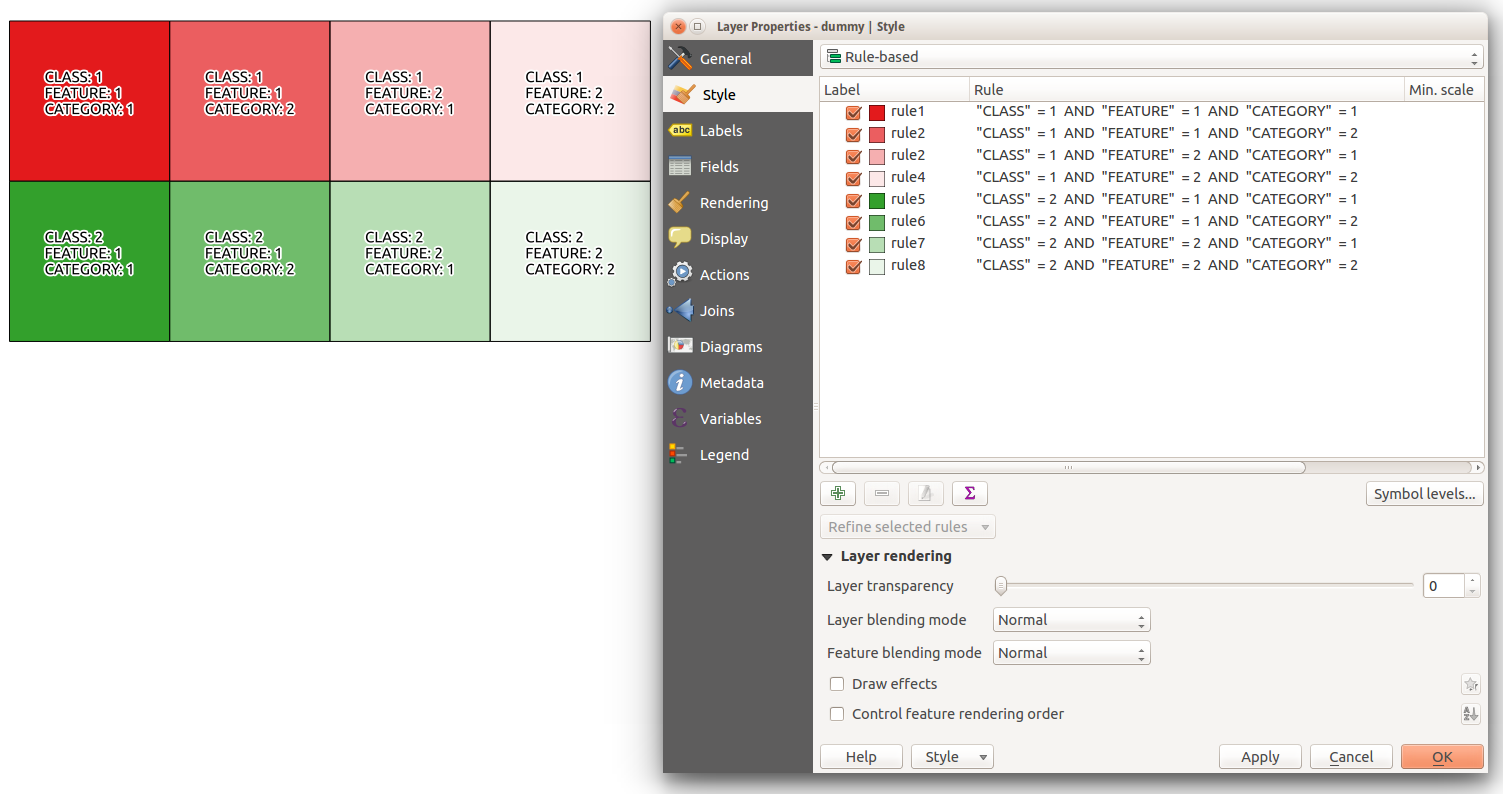Open the Legend section icon
The height and width of the screenshot is (794, 1503).
[x=680, y=455]
